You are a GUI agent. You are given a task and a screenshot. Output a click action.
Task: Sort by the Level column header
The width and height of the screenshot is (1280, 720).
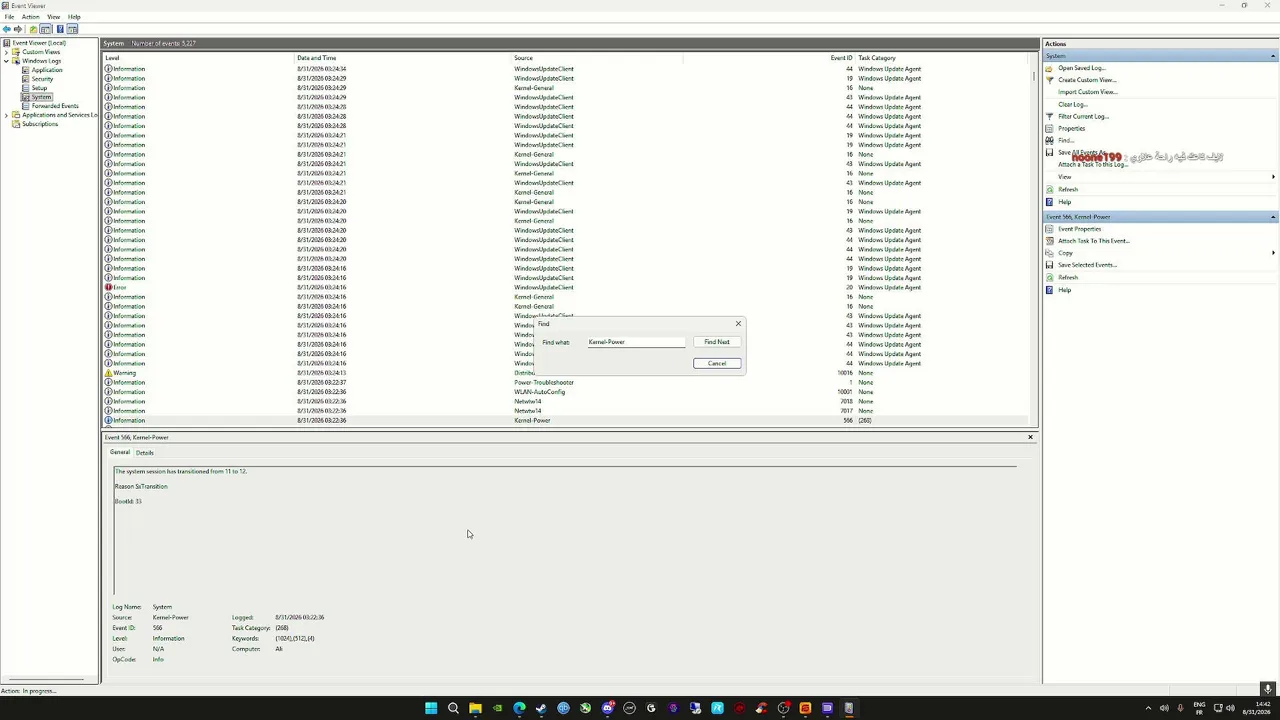[199, 58]
